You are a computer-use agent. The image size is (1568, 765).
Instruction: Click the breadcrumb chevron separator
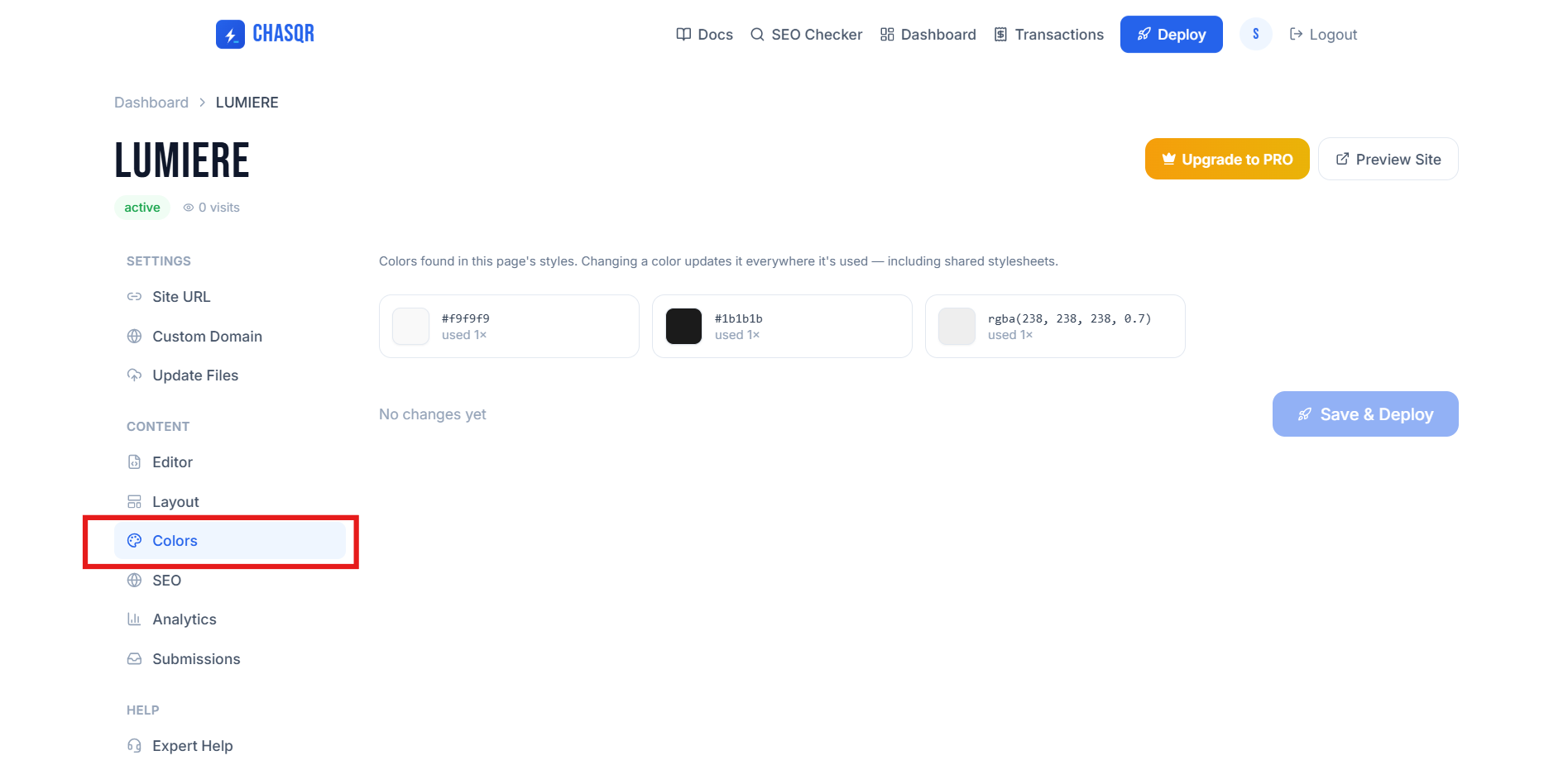(202, 103)
